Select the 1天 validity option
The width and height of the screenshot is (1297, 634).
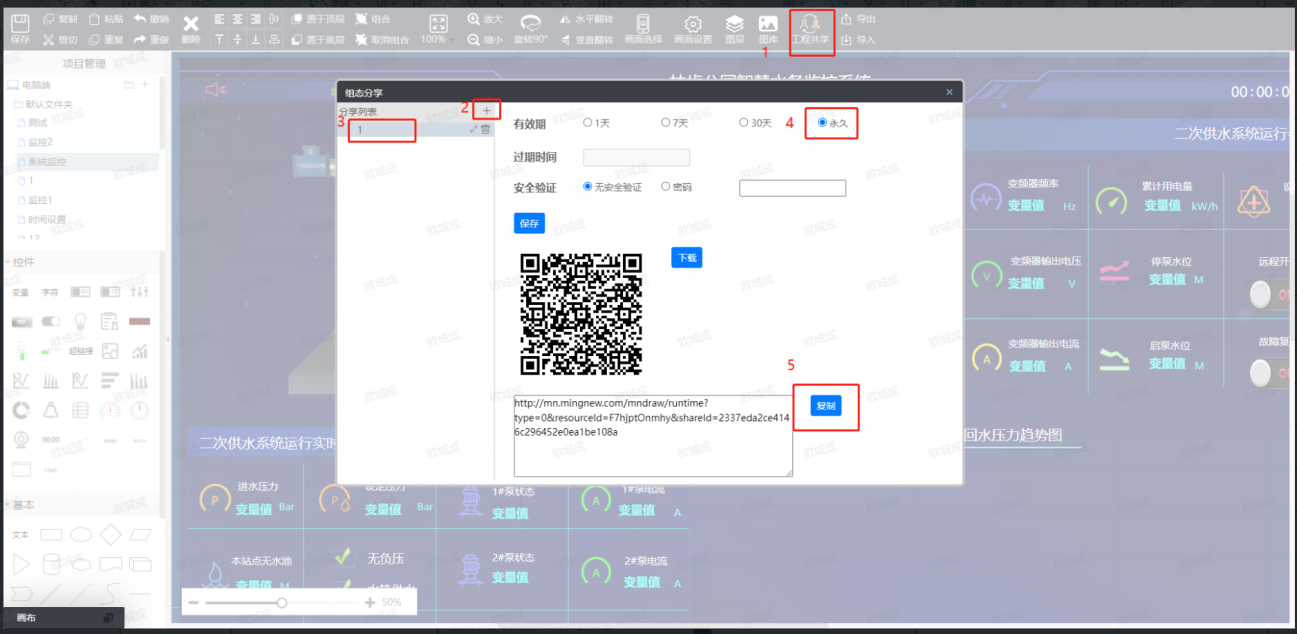click(597, 123)
